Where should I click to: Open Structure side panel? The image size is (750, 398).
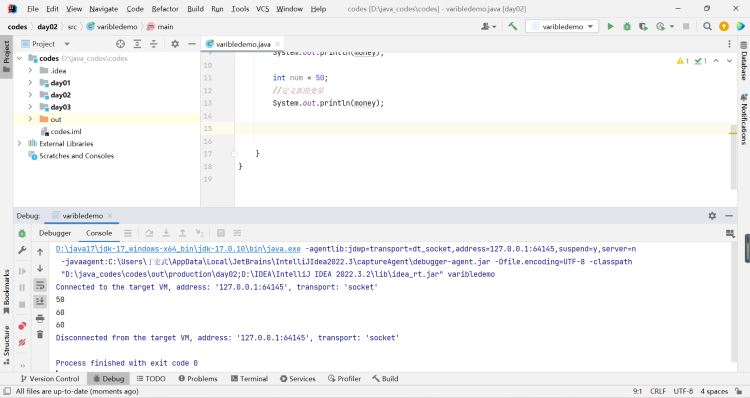pos(7,344)
